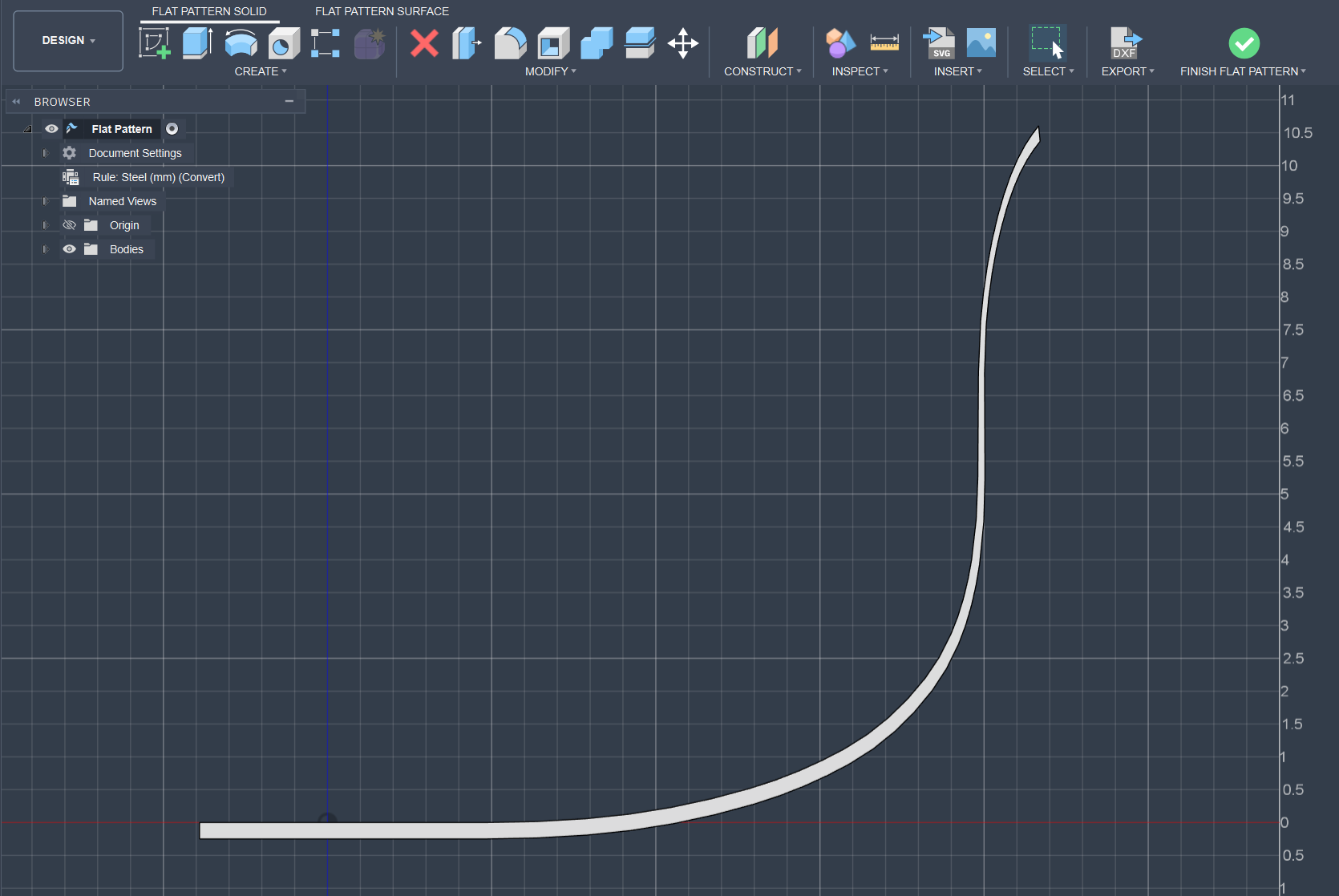Hide the Flat Pattern component
The height and width of the screenshot is (896, 1339).
51,128
